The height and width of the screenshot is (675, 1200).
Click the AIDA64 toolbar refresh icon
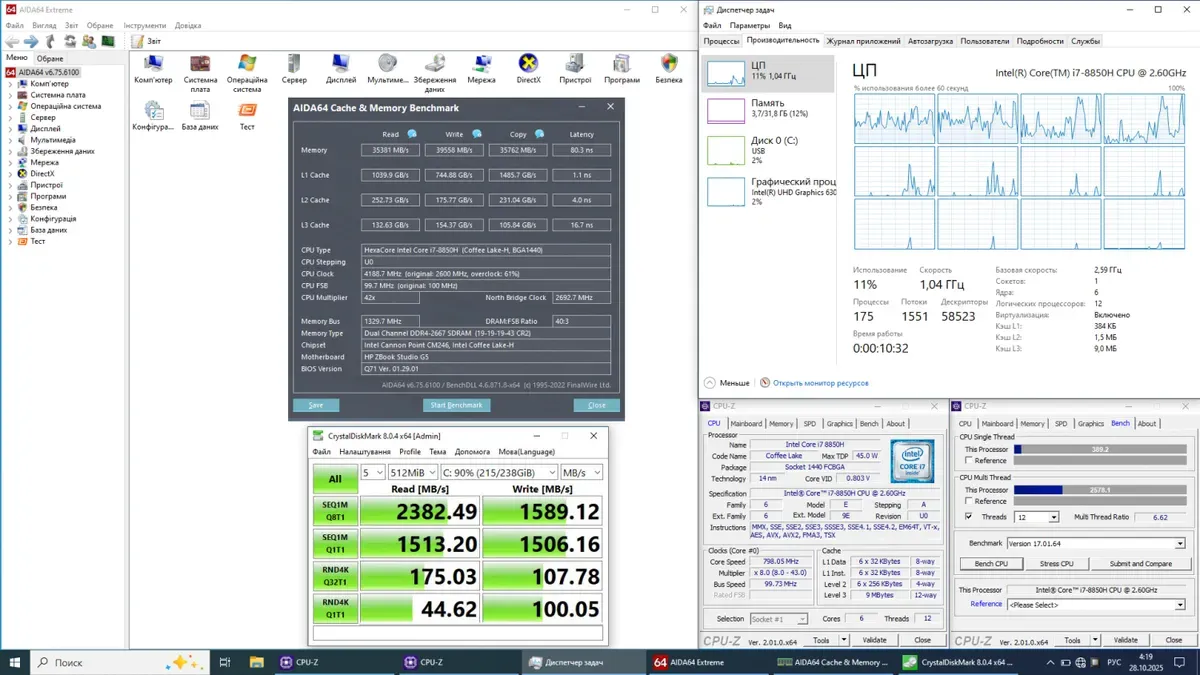coord(70,41)
